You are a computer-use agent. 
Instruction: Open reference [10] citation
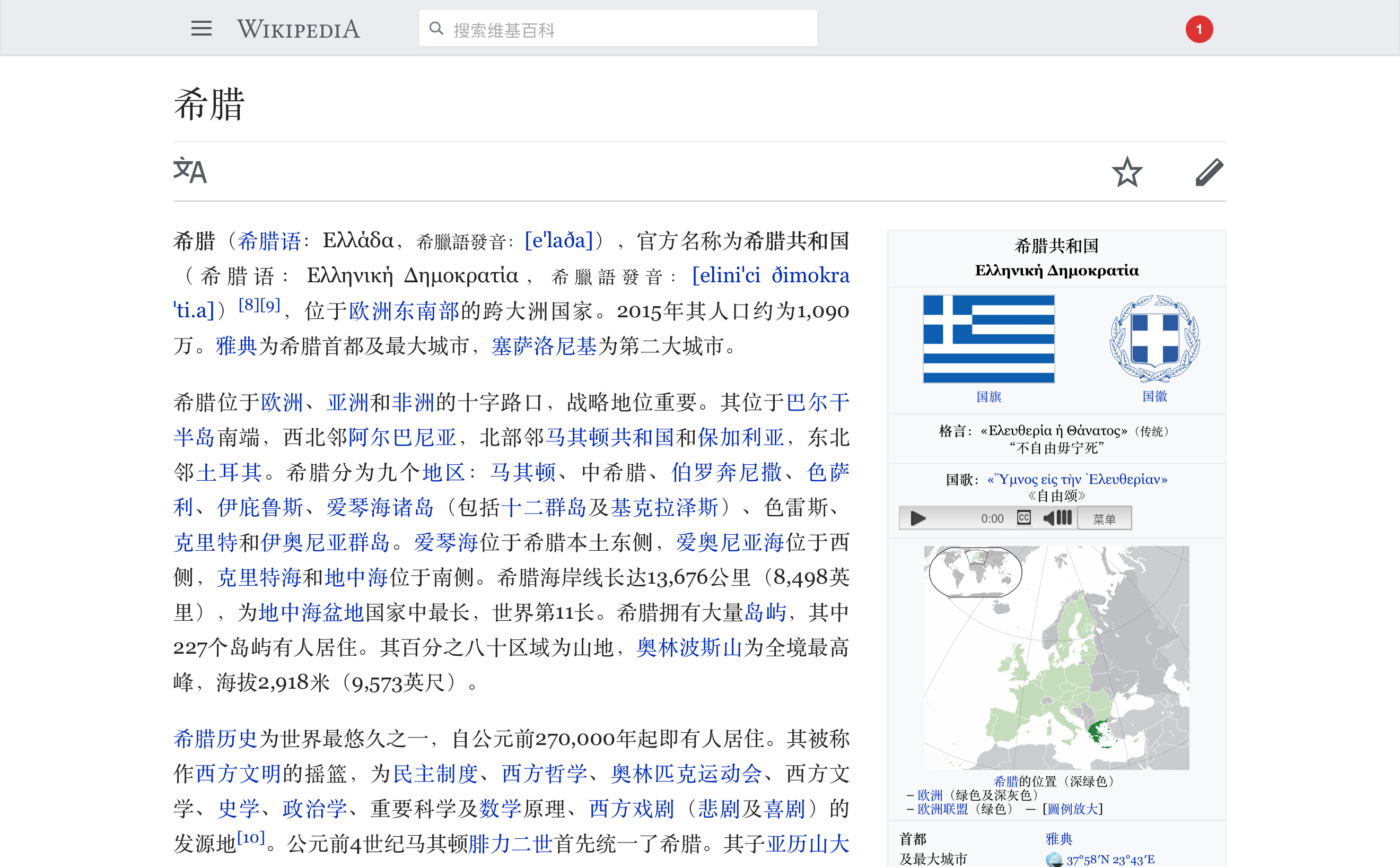coord(251,838)
